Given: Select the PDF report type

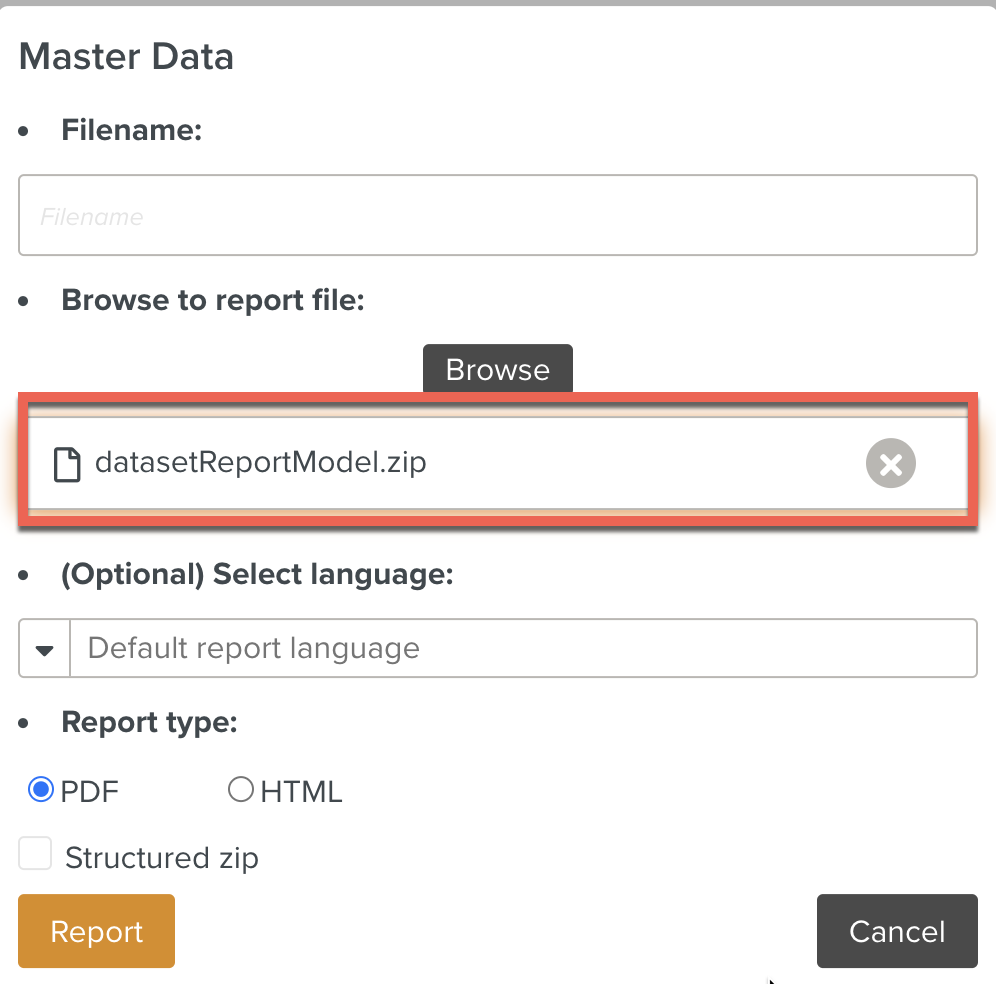Looking at the screenshot, I should click(40, 789).
